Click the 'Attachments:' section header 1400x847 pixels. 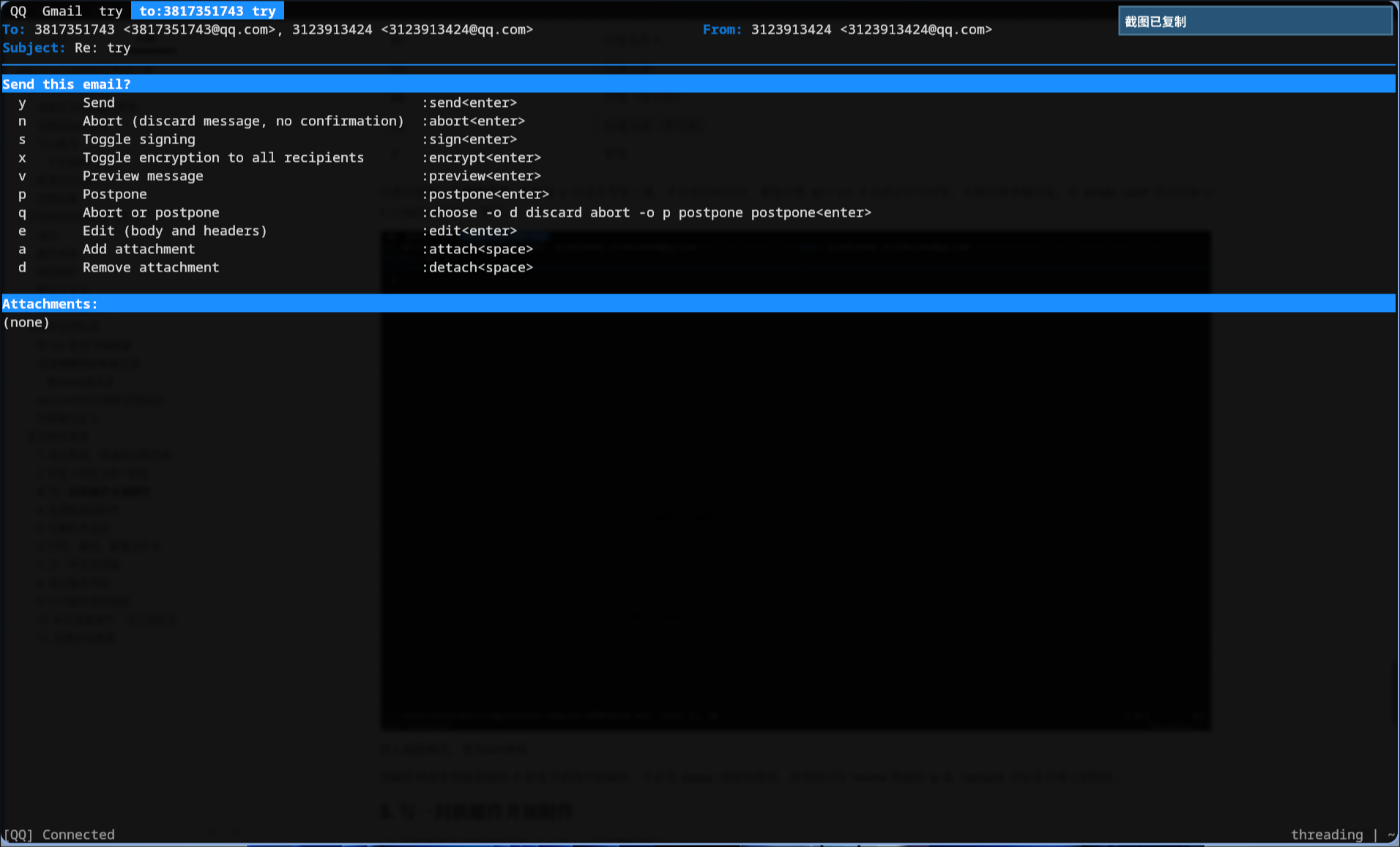point(699,304)
